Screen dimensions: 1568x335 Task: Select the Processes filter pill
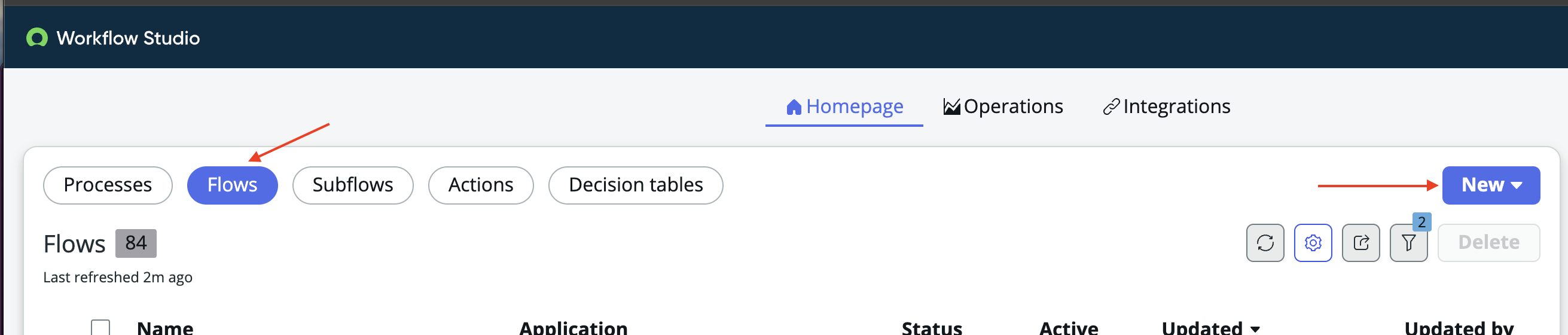pyautogui.click(x=108, y=185)
